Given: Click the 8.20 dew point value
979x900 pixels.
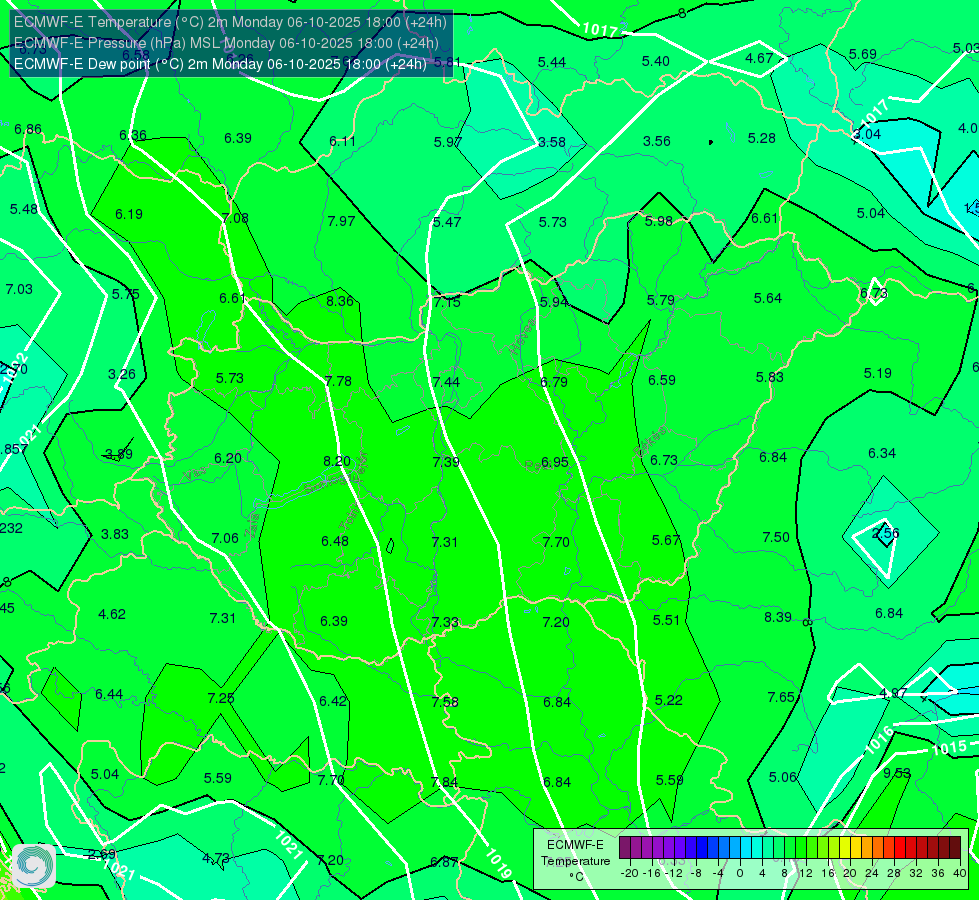Looking at the screenshot, I should 337,461.
